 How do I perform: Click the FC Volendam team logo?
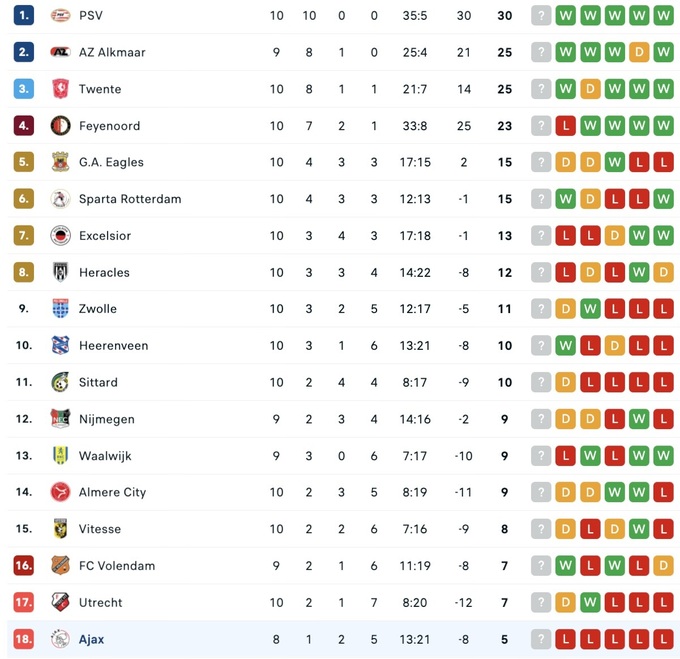(x=60, y=566)
